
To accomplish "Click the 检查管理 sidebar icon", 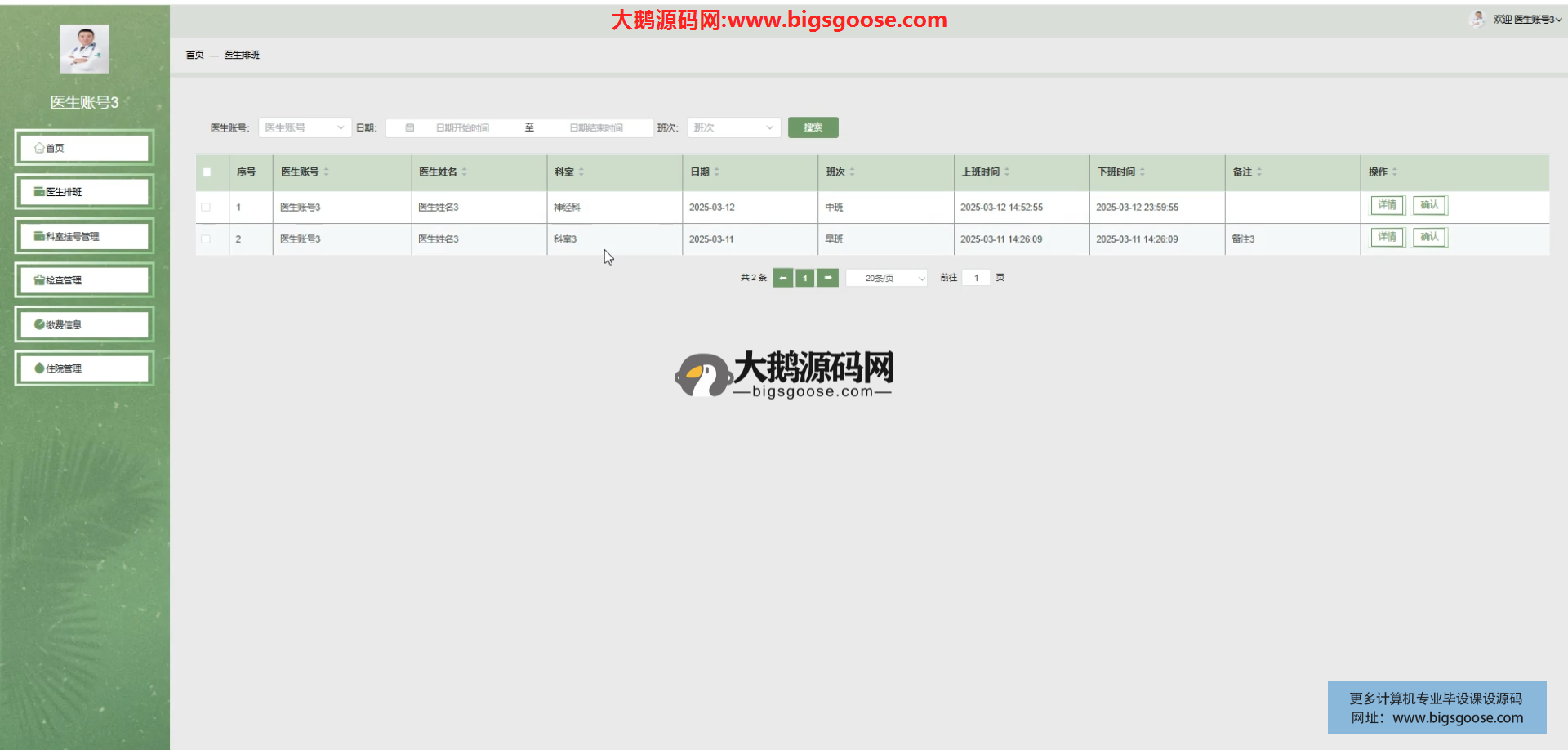I will (39, 280).
